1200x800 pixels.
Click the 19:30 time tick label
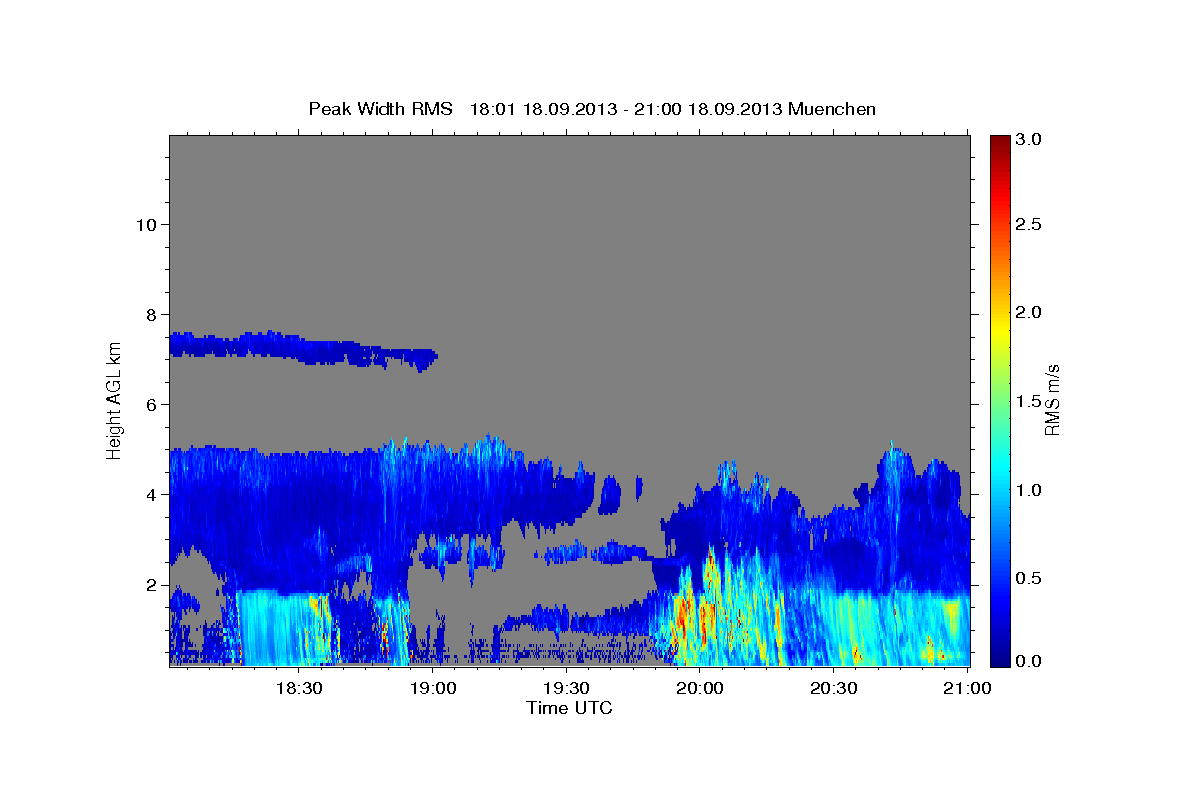point(565,688)
